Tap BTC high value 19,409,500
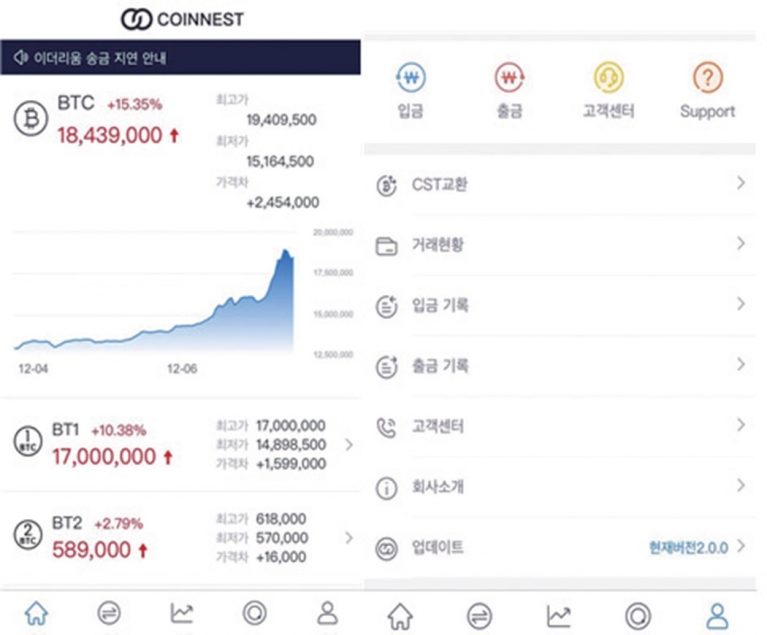The width and height of the screenshot is (767, 635). click(x=281, y=120)
